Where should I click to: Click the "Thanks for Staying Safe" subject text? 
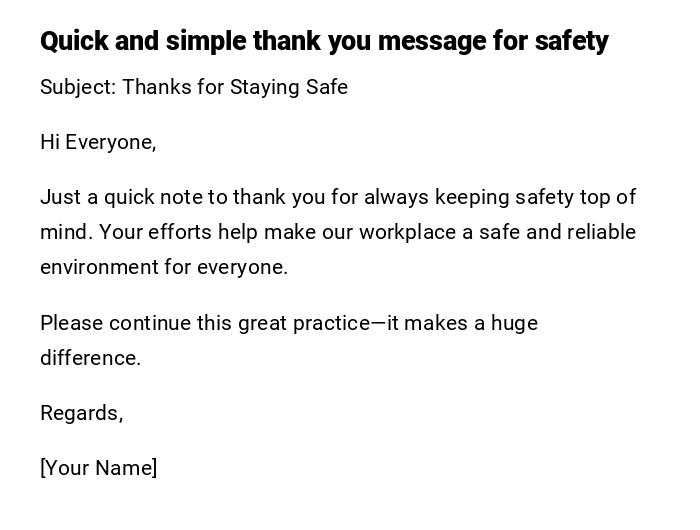pos(235,87)
